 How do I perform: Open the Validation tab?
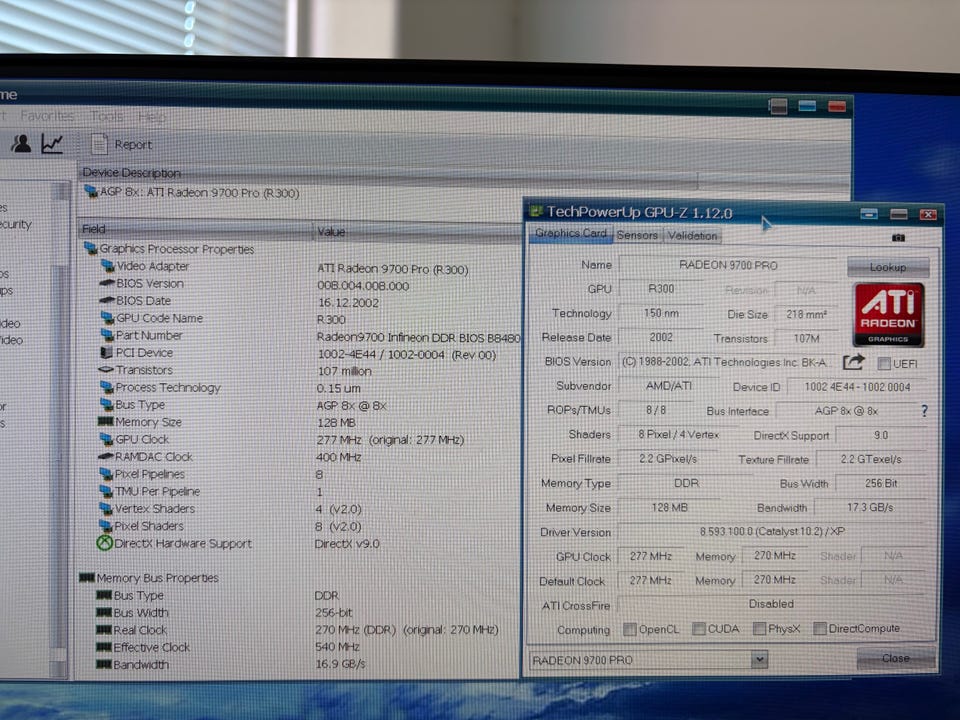tap(692, 236)
